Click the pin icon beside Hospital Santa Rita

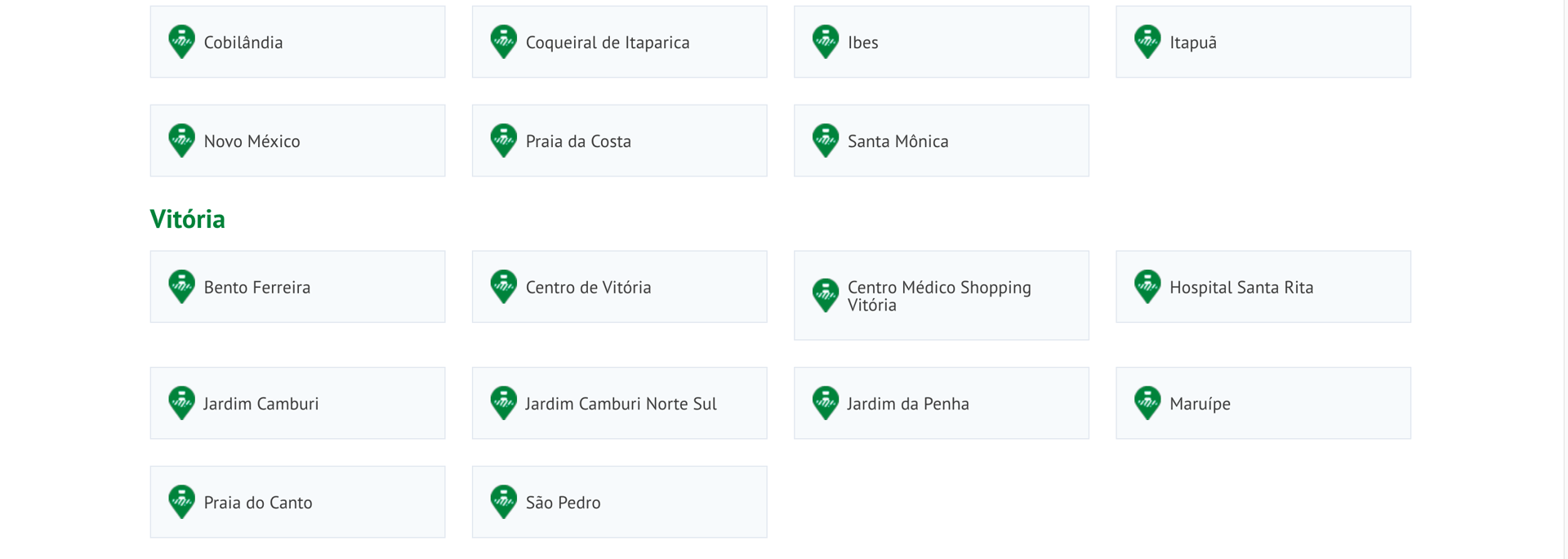tap(1147, 287)
